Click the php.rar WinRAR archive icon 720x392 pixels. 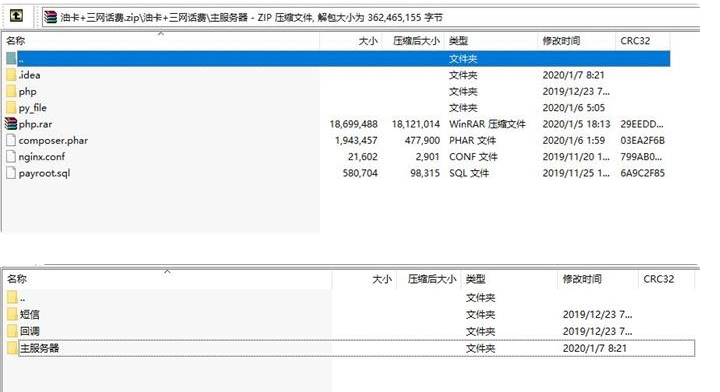pos(11,124)
